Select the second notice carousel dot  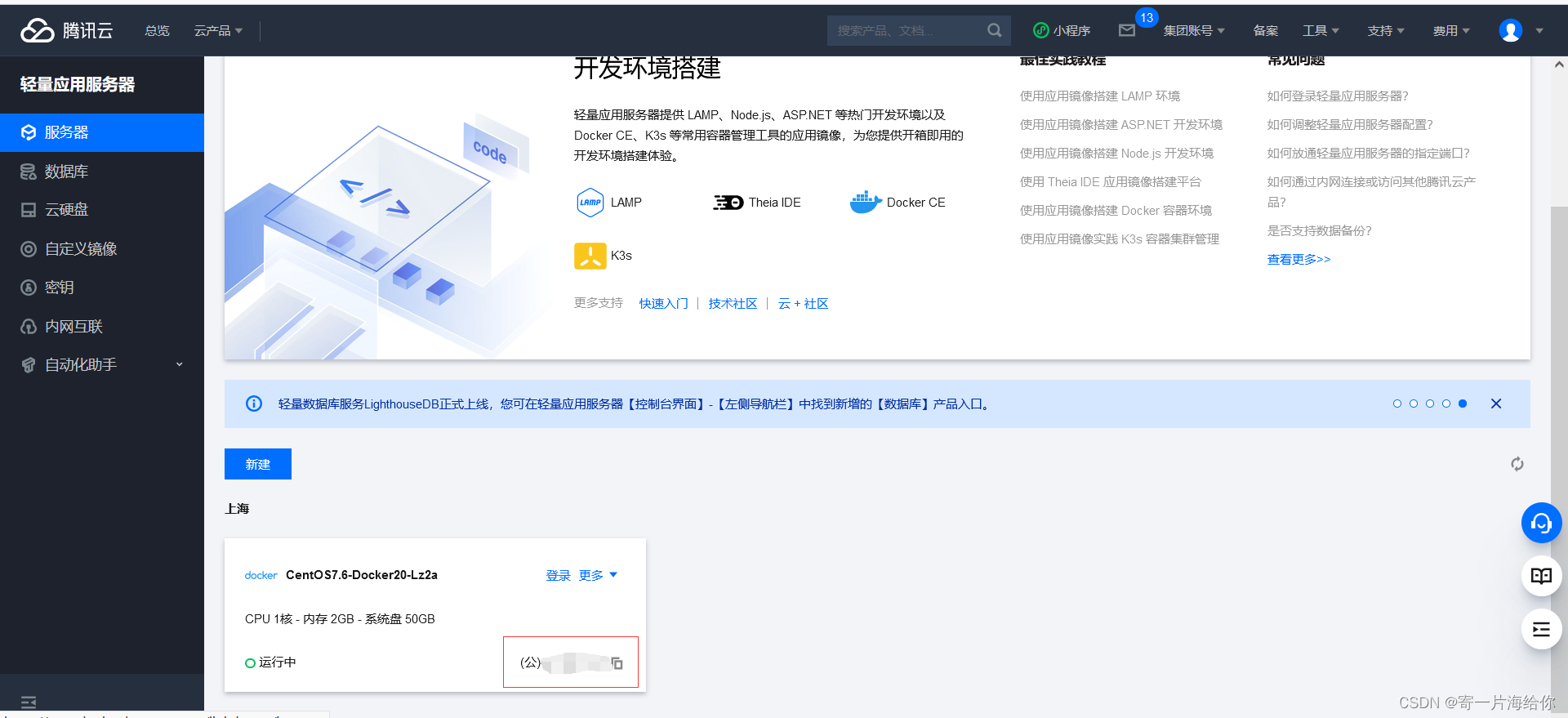pos(1414,404)
